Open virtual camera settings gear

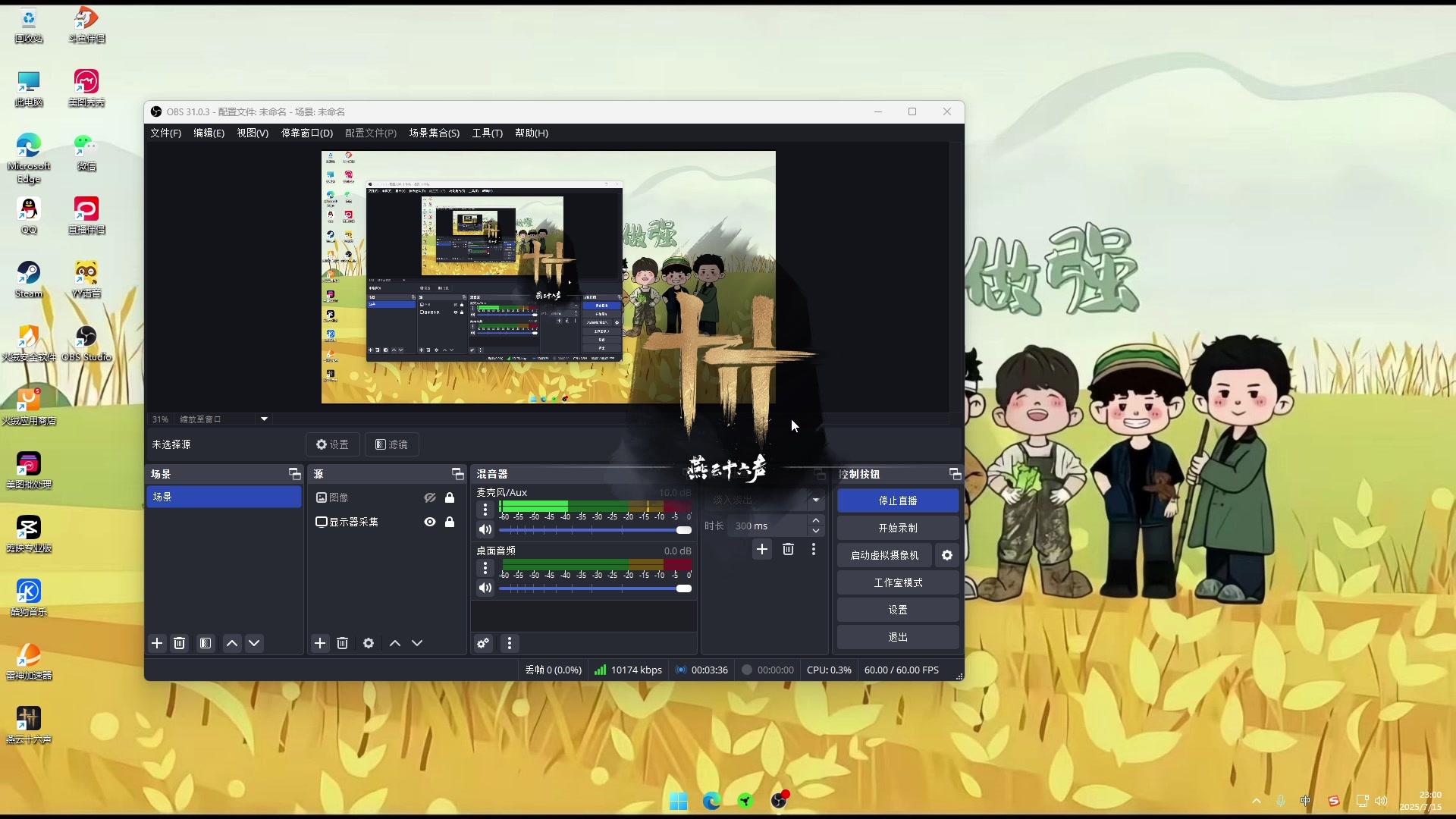tap(947, 555)
